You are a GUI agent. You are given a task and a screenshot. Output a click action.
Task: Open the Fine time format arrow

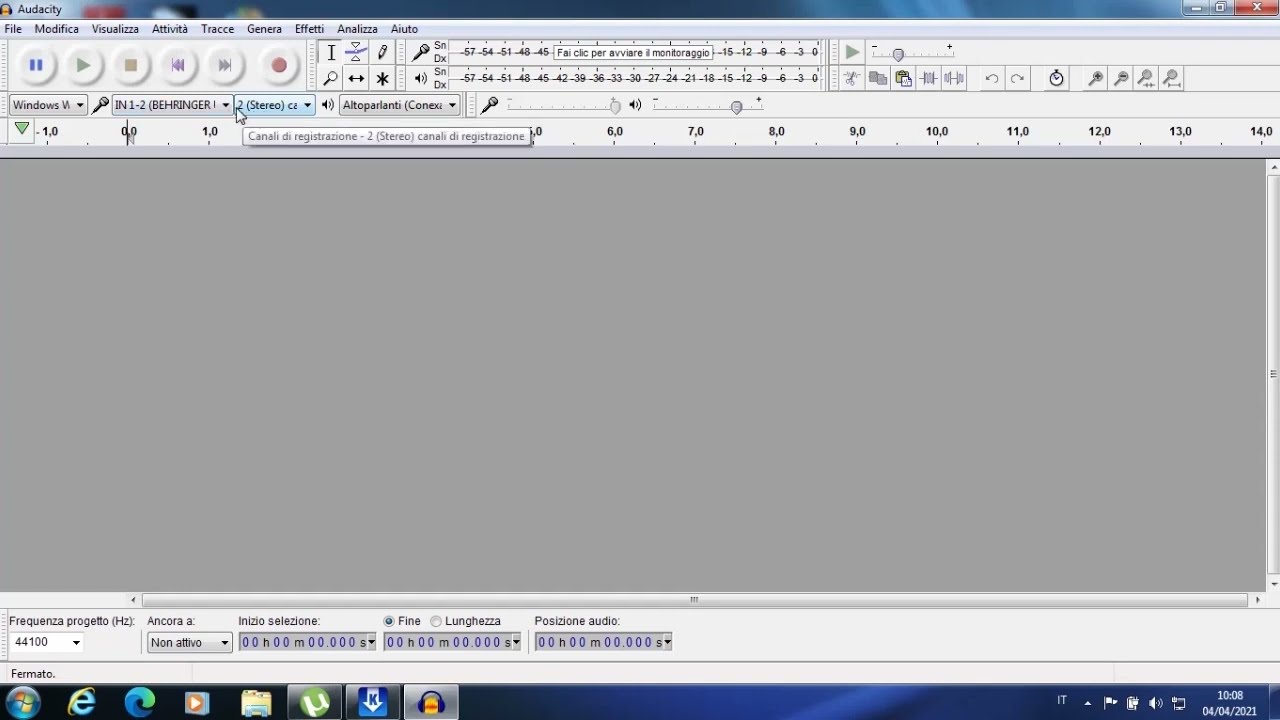[x=516, y=642]
